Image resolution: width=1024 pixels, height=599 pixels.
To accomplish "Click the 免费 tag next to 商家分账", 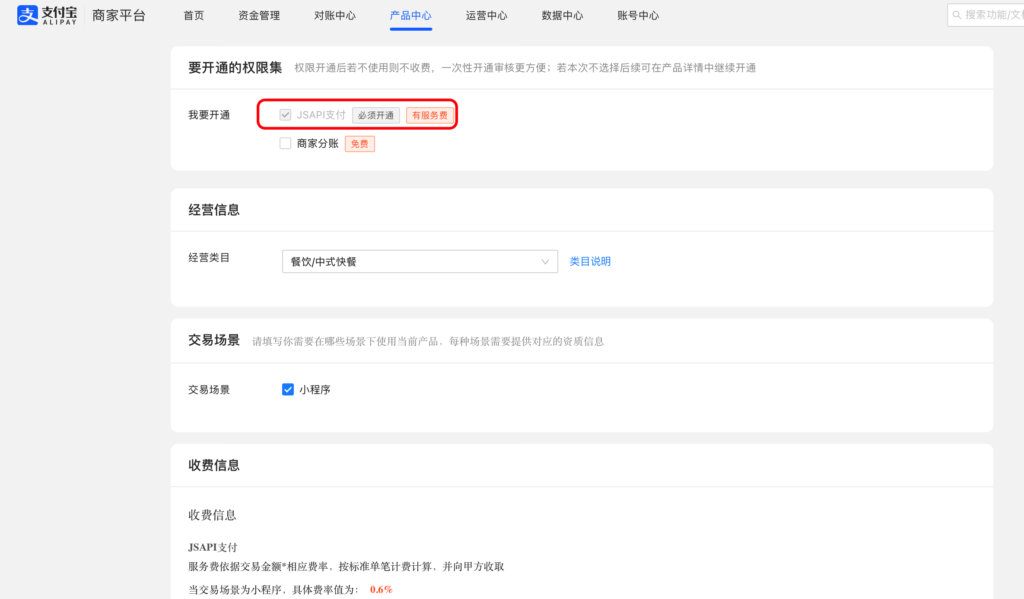I will click(x=359, y=143).
